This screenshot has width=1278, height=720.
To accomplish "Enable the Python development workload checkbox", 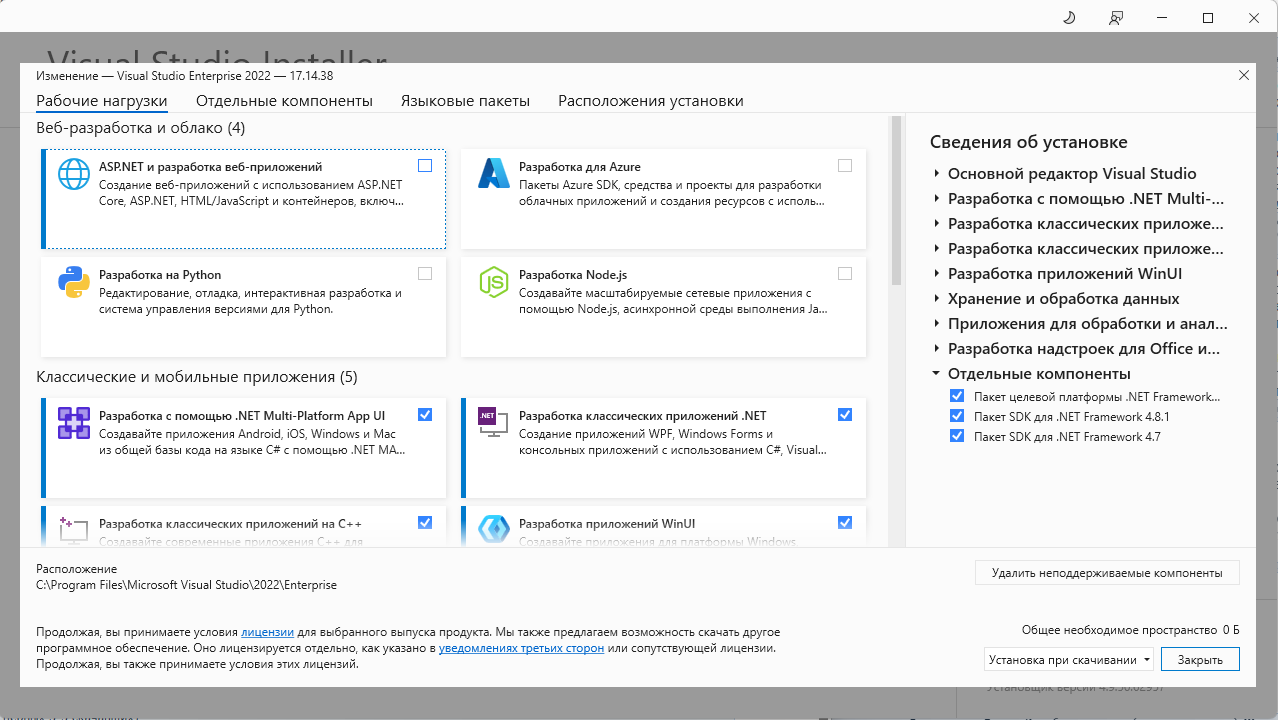I will pos(425,274).
